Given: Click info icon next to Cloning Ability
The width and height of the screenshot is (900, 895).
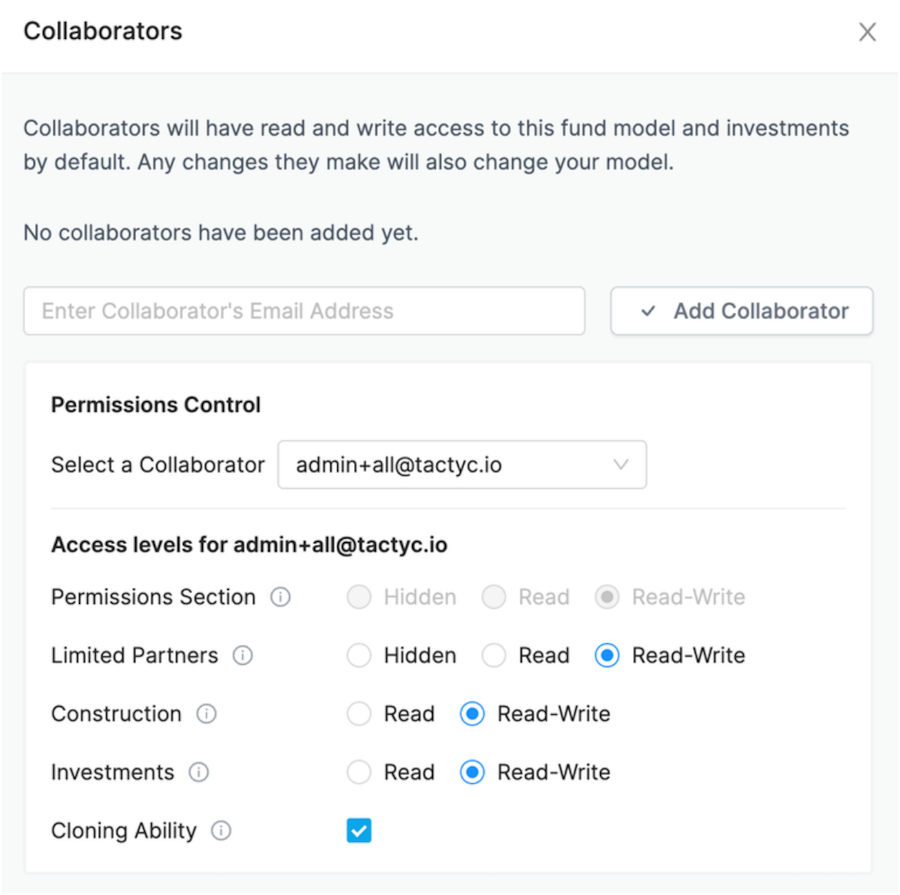Looking at the screenshot, I should (222, 830).
